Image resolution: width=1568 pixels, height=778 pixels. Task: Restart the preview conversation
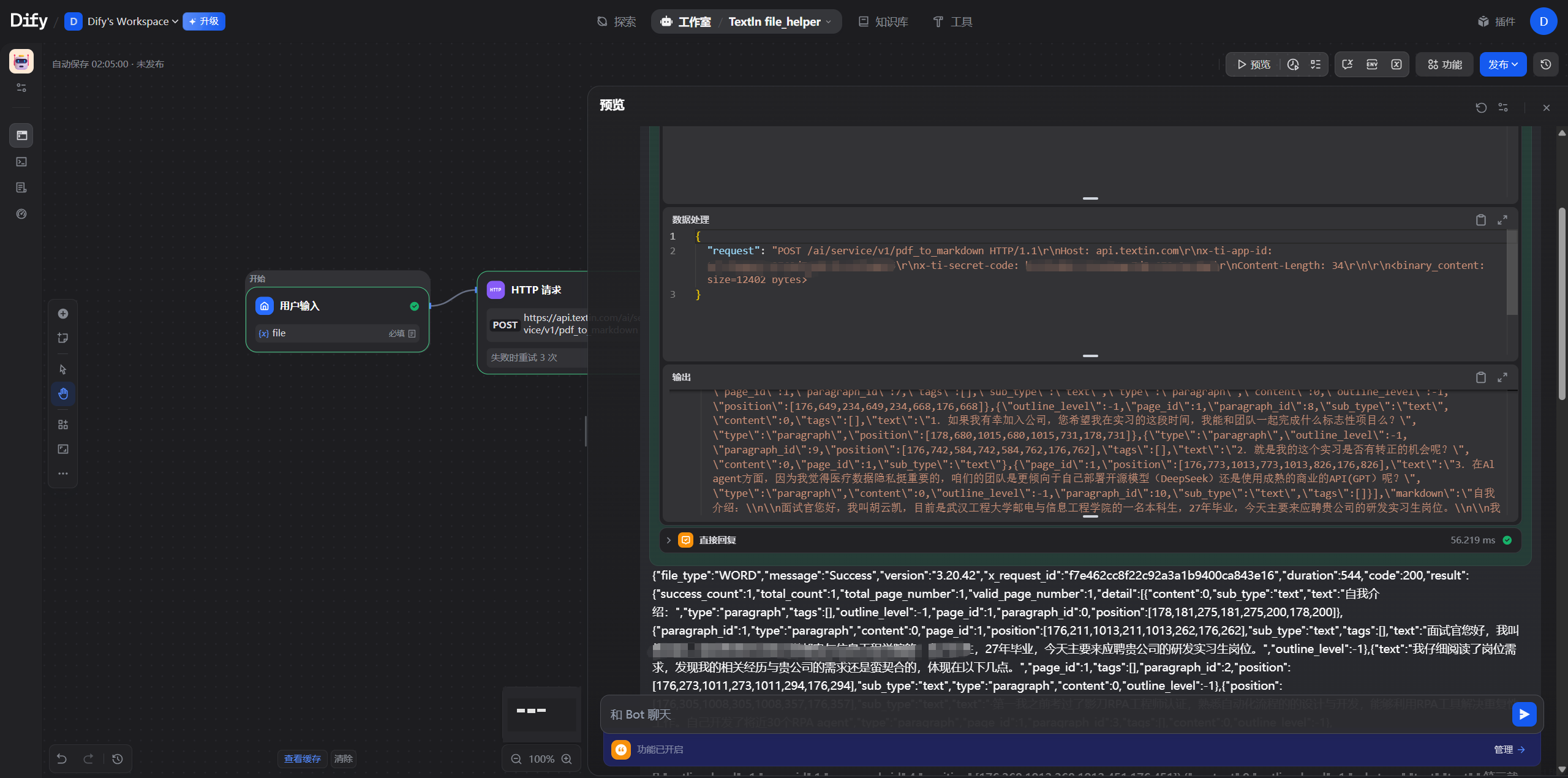(x=1481, y=108)
